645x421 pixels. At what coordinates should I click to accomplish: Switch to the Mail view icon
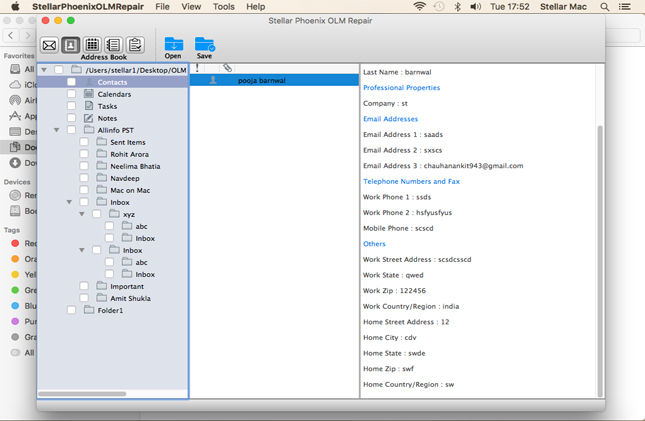tap(49, 45)
